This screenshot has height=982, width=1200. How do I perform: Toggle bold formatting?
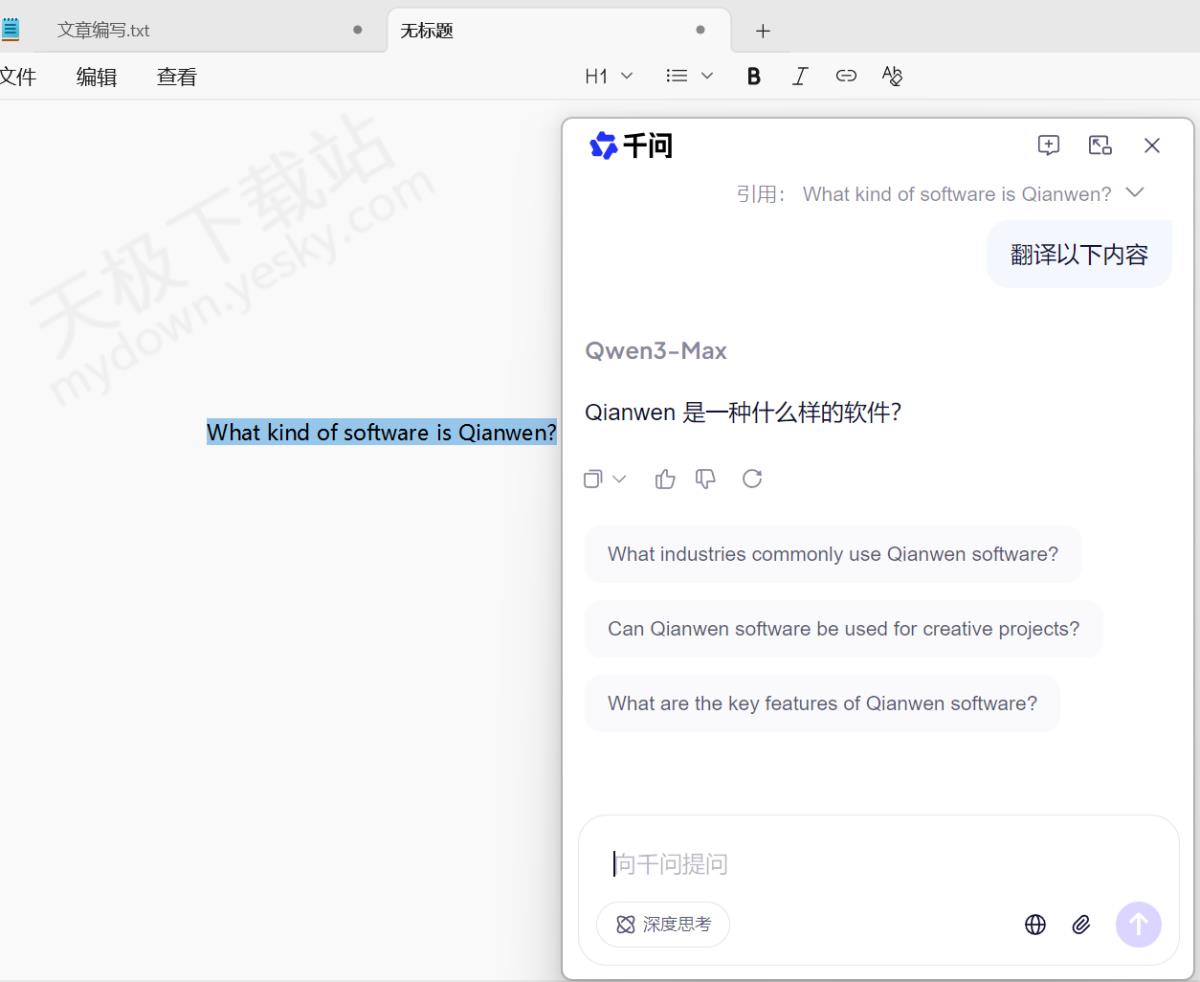(x=754, y=76)
